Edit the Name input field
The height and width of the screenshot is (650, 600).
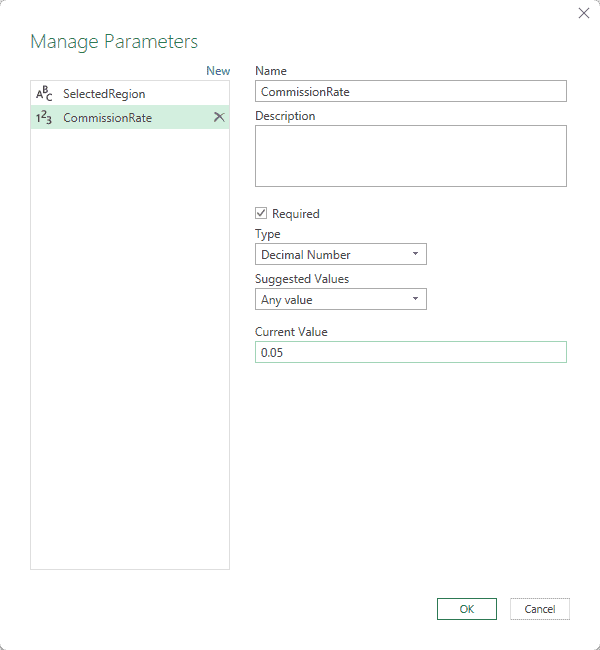pyautogui.click(x=411, y=91)
